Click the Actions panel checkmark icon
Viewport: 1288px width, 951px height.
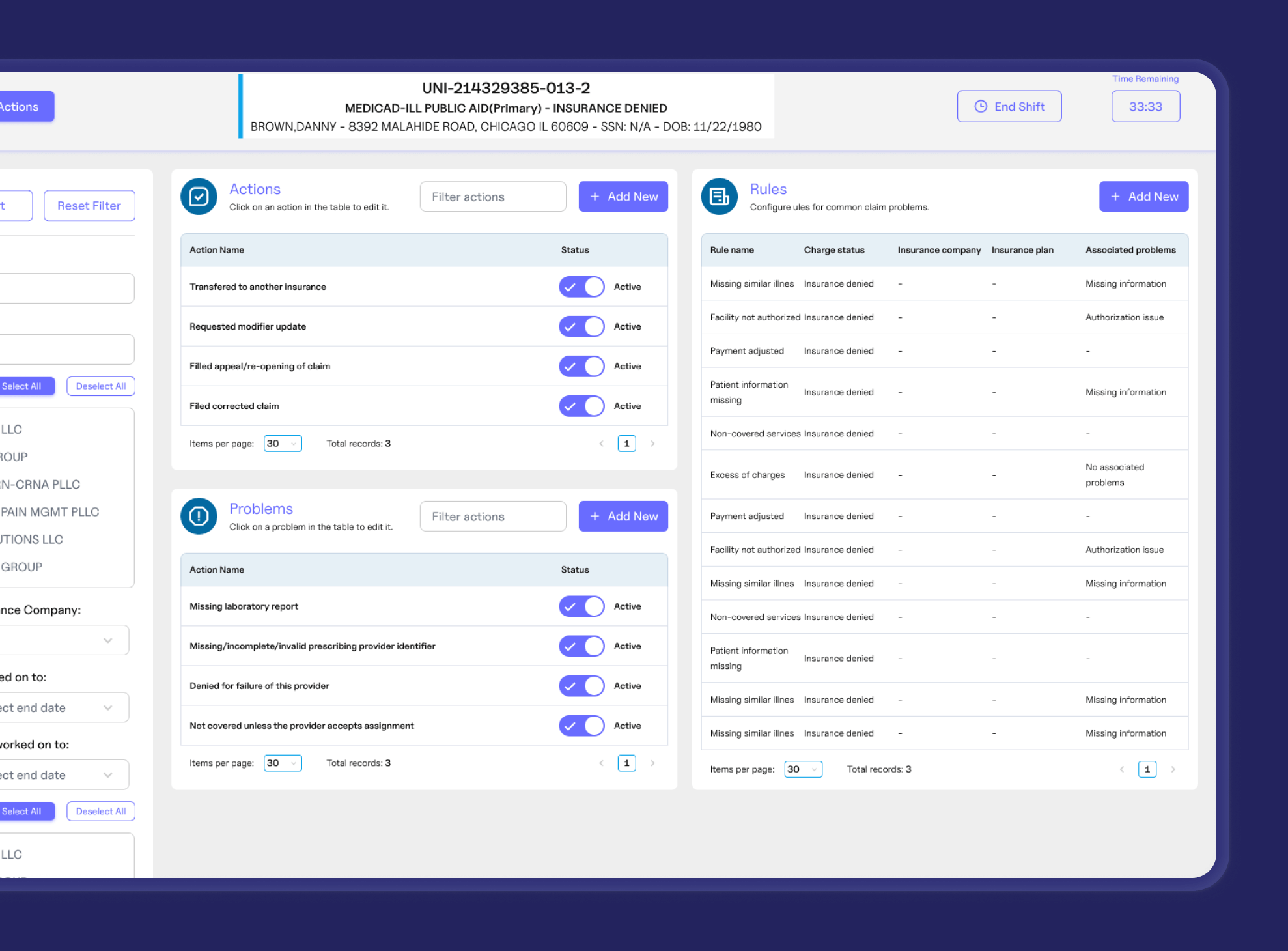pos(199,197)
